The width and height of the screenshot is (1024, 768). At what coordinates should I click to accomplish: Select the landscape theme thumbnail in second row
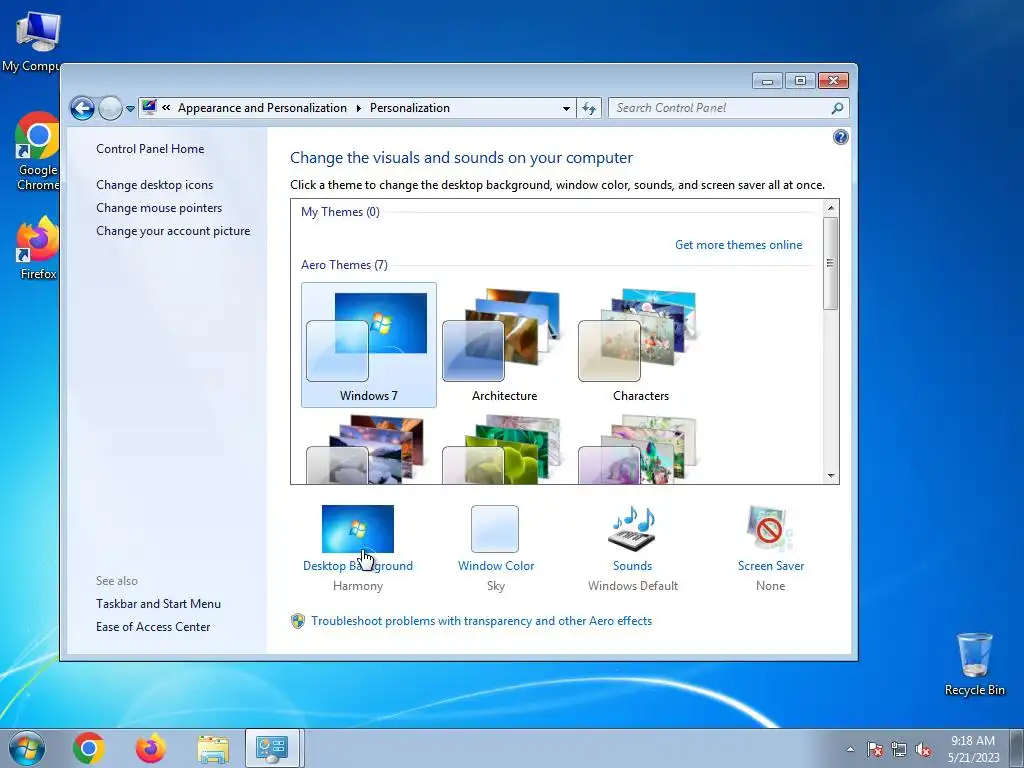(x=368, y=449)
